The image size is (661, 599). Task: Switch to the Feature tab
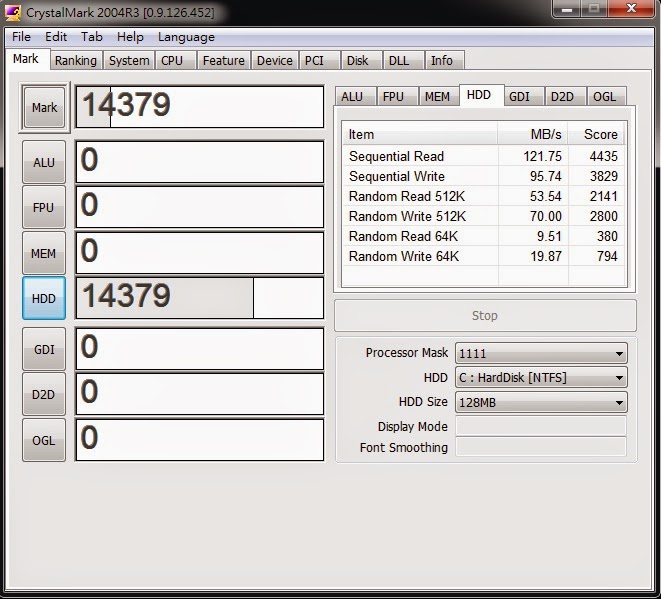point(224,61)
